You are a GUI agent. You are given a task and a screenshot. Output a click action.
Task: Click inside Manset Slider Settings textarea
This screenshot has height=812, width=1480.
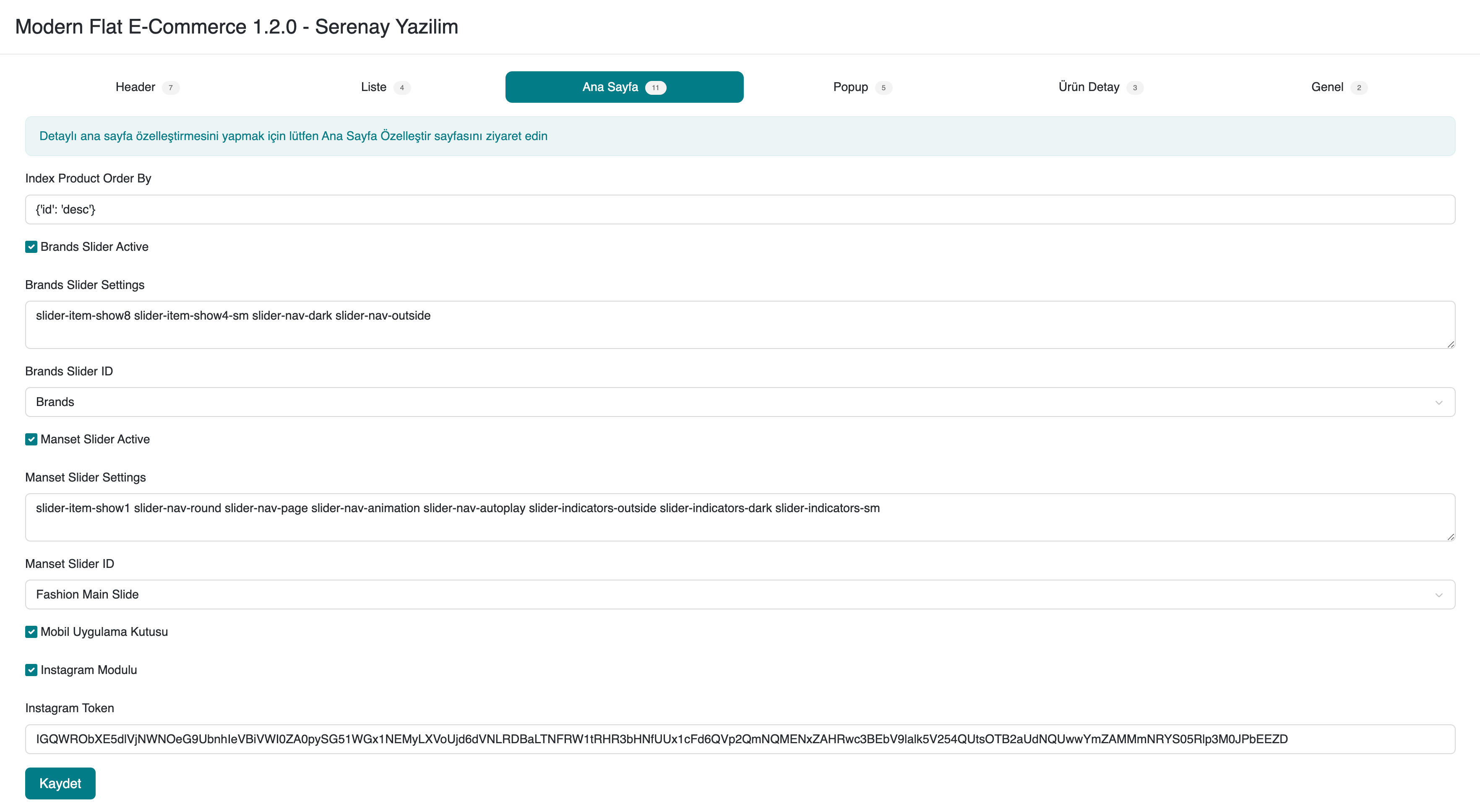(740, 518)
